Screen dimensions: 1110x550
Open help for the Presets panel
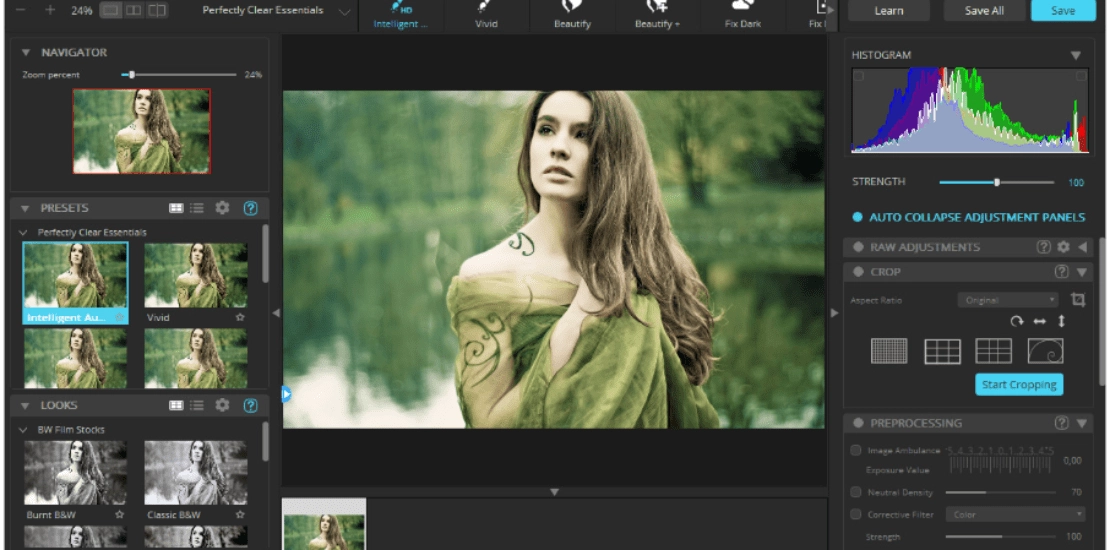(250, 208)
